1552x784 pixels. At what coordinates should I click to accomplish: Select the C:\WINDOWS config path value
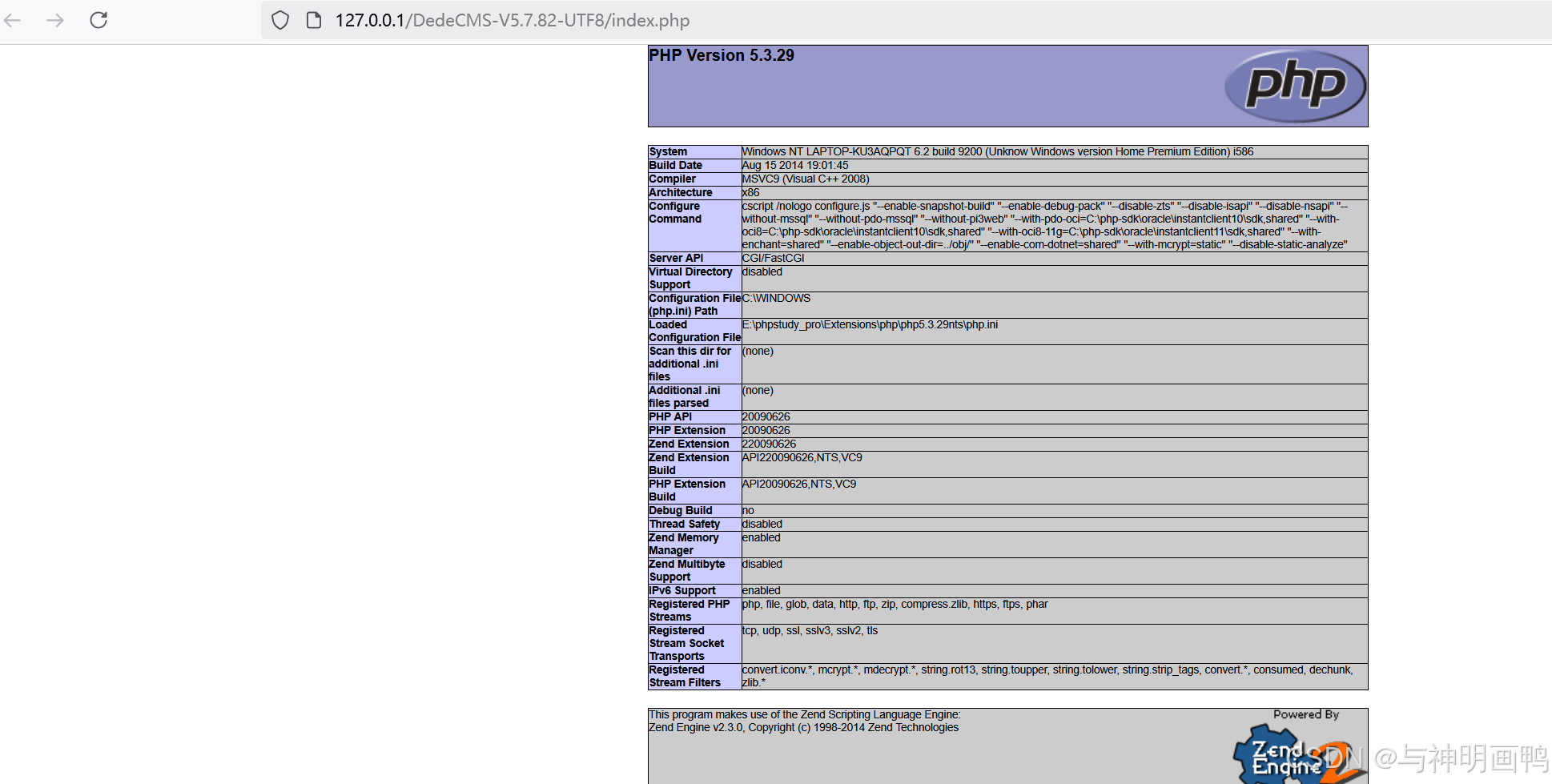click(776, 298)
